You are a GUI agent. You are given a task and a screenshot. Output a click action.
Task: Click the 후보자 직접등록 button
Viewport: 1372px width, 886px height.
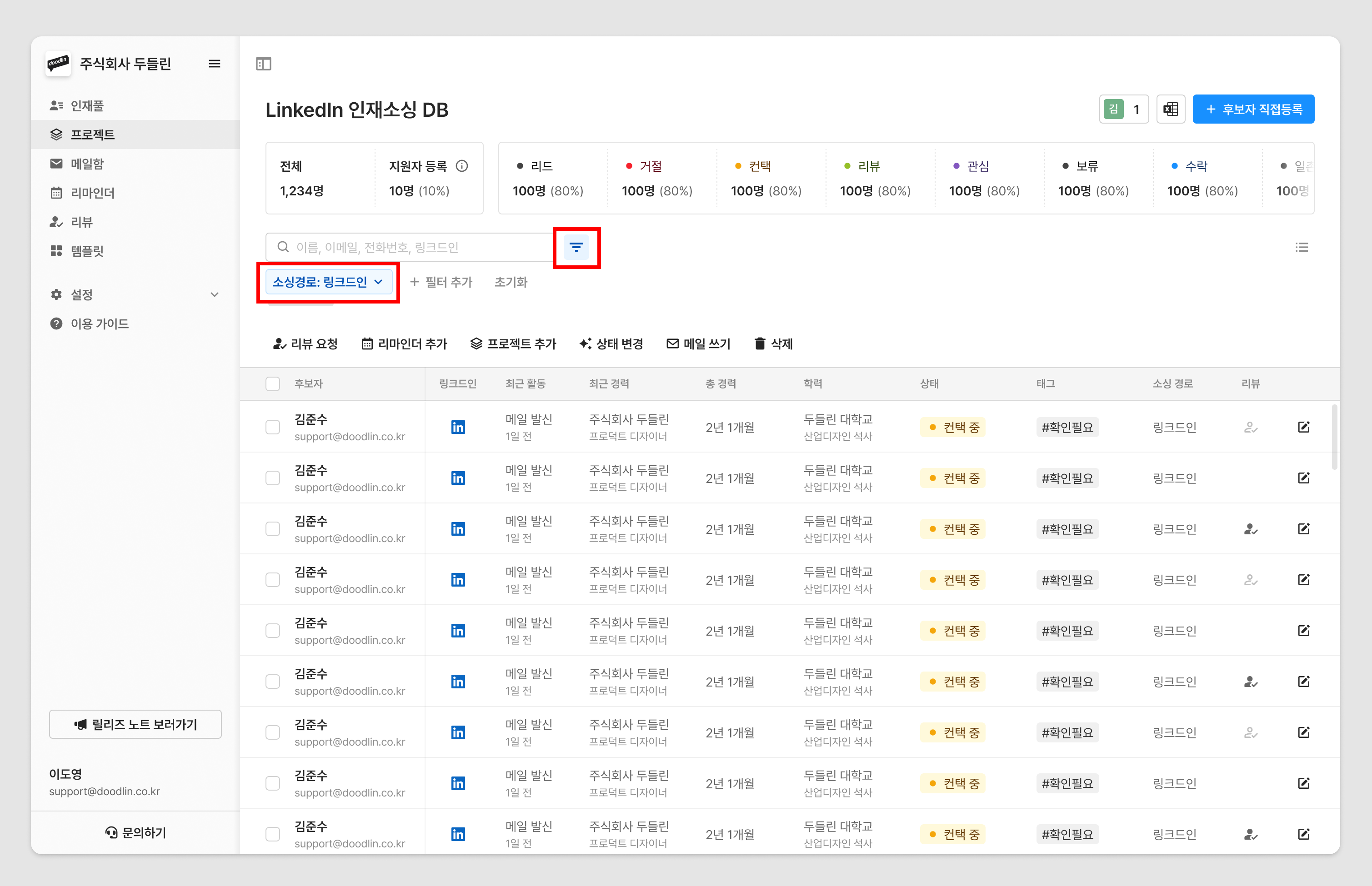(x=1253, y=110)
